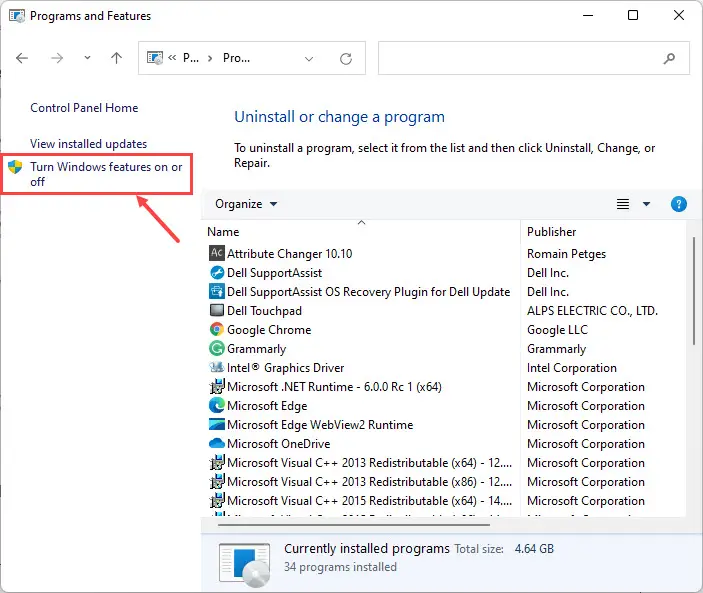Select Dell SupportAssist OS Recovery Plugin name
This screenshot has width=703, height=593.
[x=369, y=292]
